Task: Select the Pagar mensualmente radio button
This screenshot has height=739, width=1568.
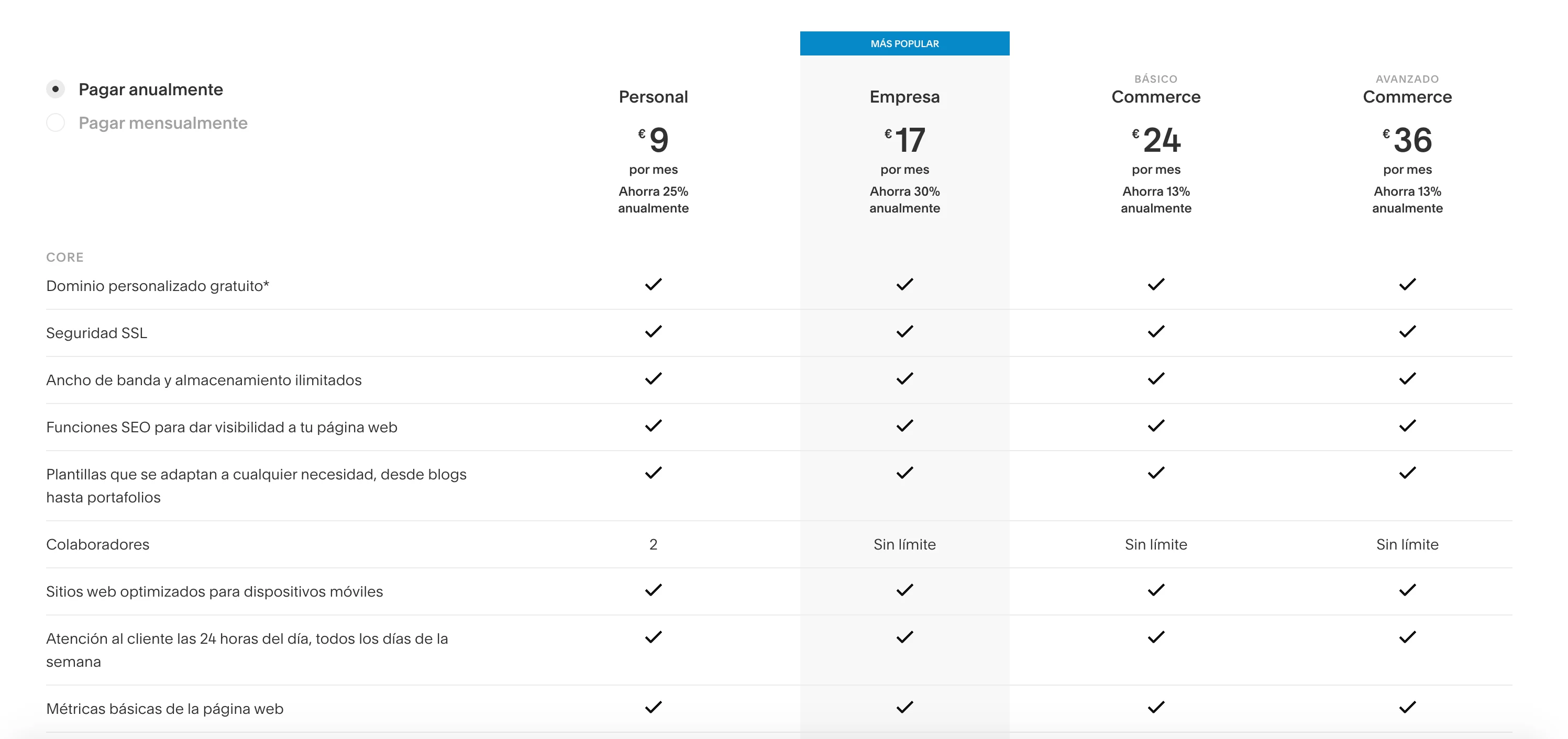Action: [x=56, y=123]
